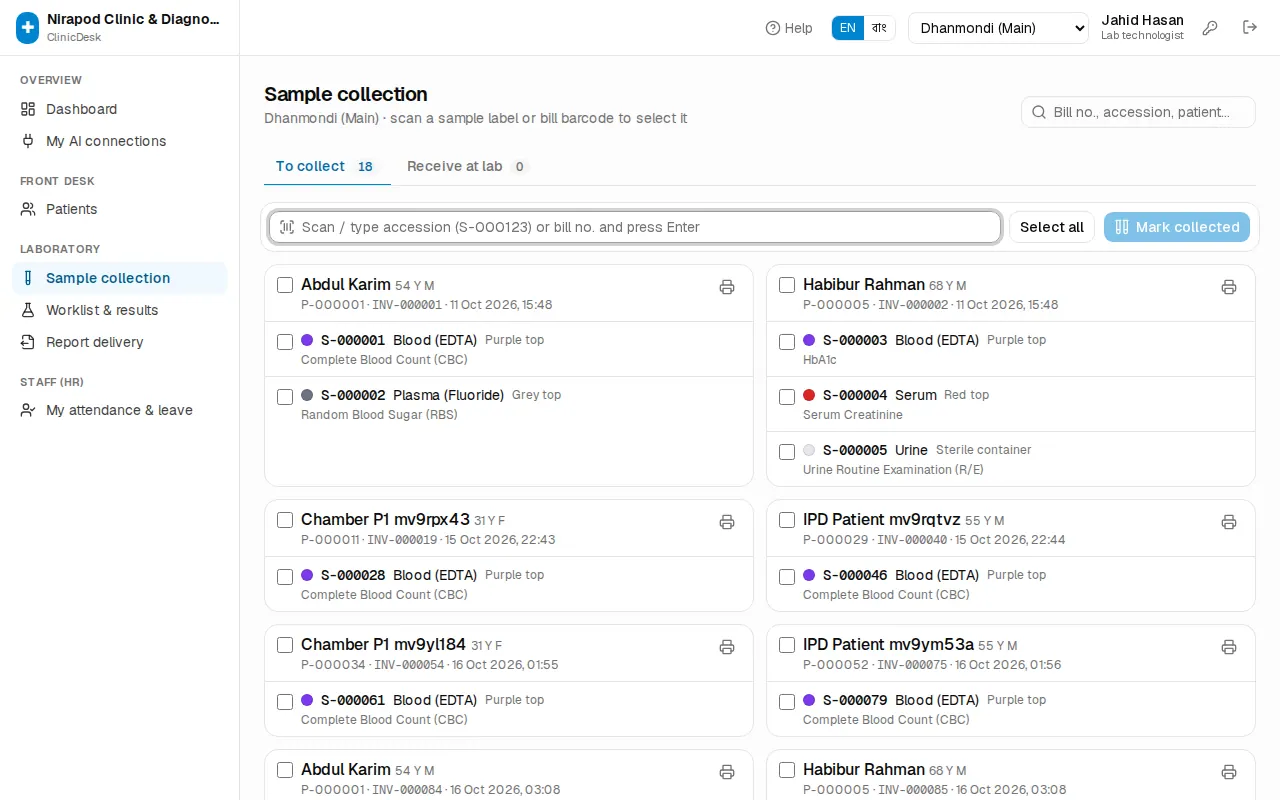Switch language to EN

[x=847, y=28]
